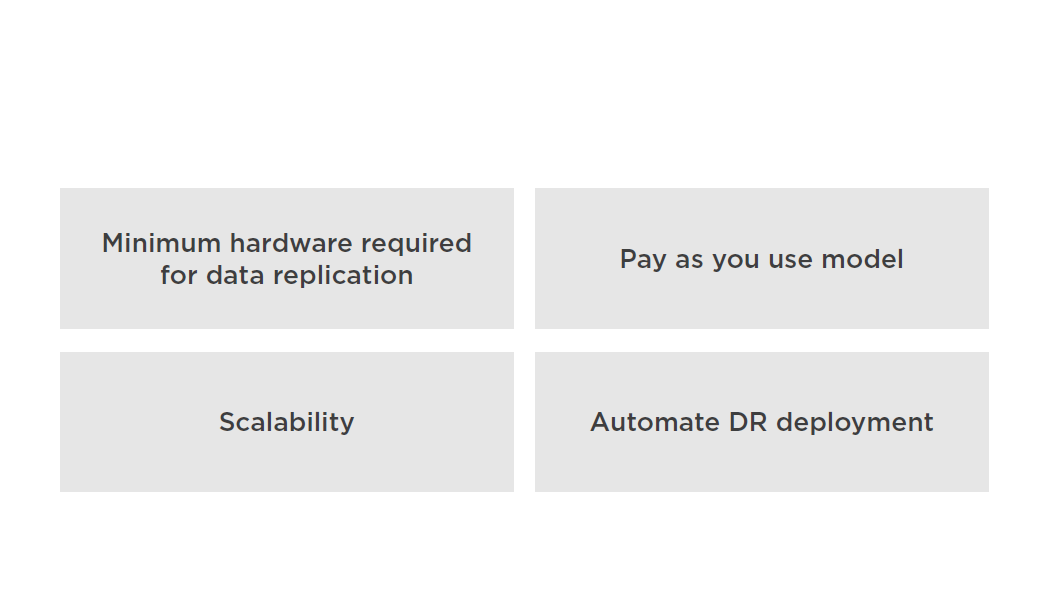Click the Scalability tile
Image resolution: width=1050 pixels, height=590 pixels.
[287, 422]
